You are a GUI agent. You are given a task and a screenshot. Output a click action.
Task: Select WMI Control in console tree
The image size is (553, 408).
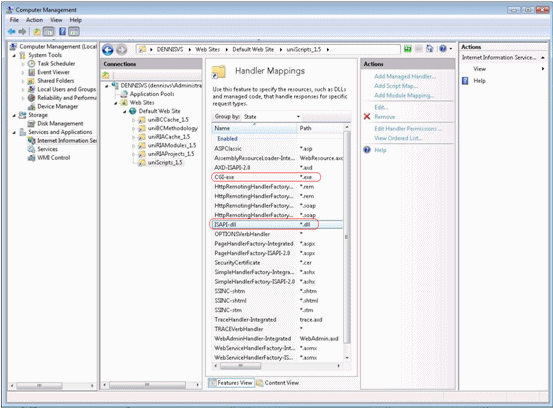[x=54, y=158]
